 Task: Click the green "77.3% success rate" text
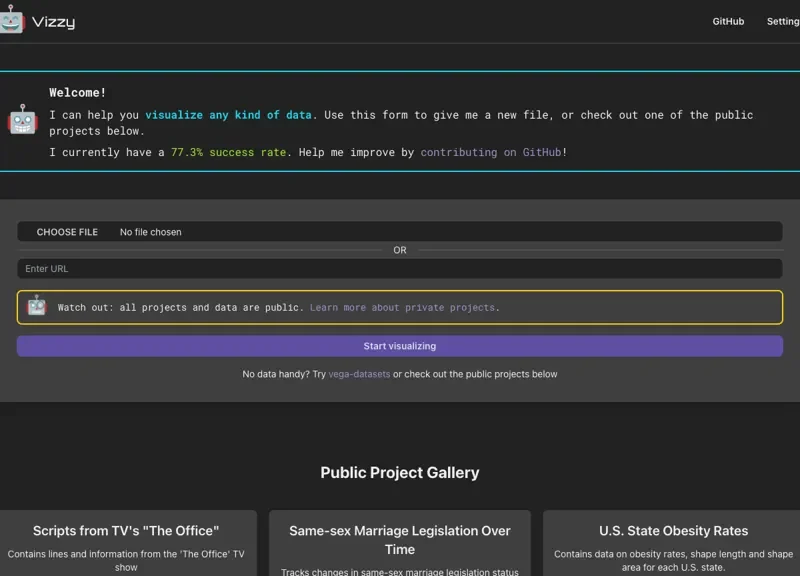tap(229, 152)
